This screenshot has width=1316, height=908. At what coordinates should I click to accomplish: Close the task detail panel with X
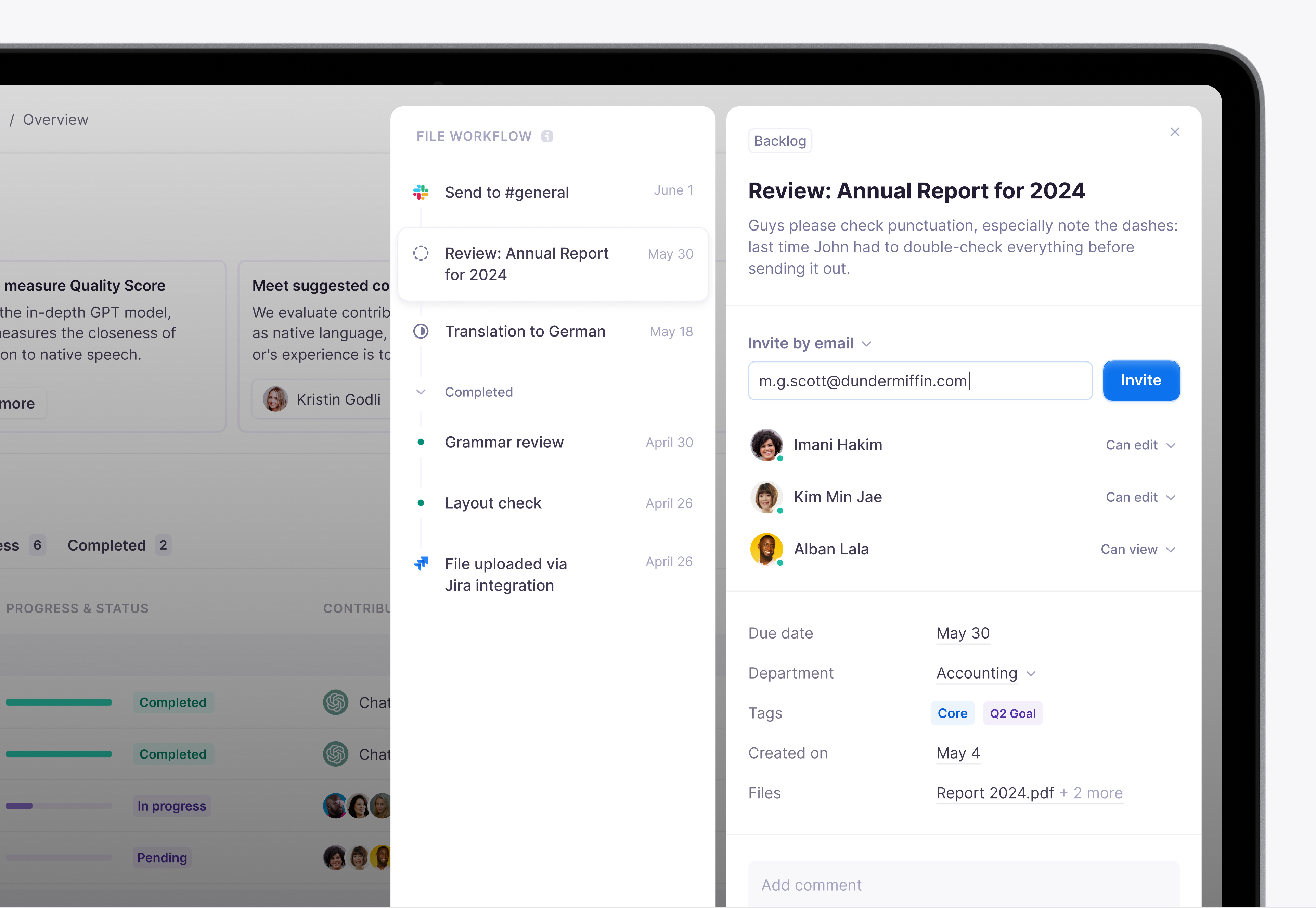coord(1174,132)
